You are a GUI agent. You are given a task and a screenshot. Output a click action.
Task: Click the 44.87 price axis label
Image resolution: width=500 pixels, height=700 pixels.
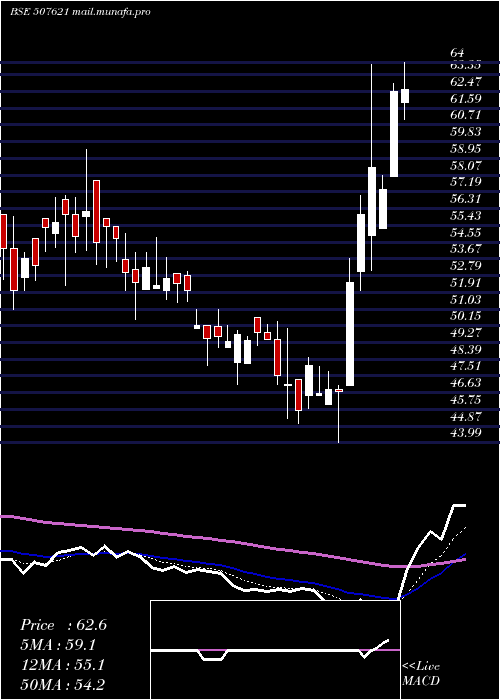tap(466, 417)
